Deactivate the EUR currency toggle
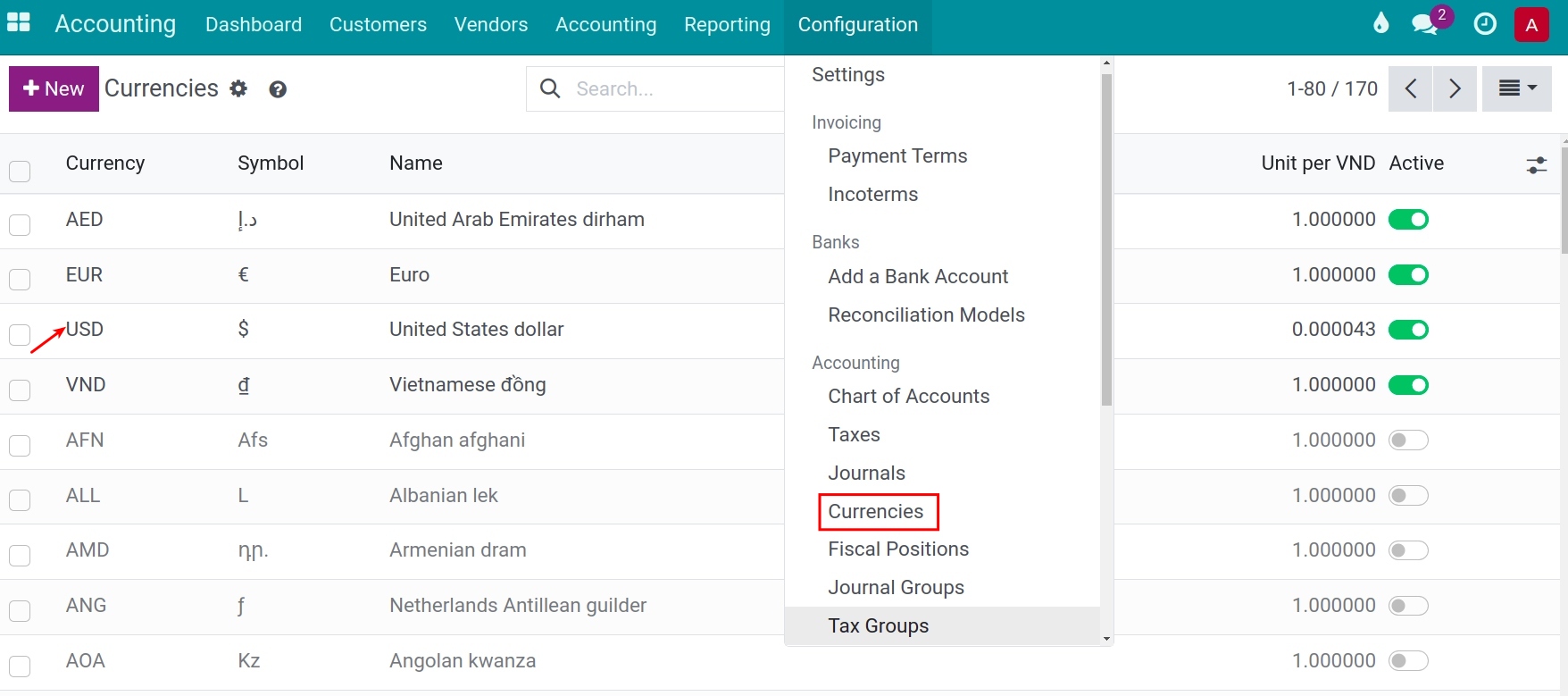The image size is (1568, 696). click(x=1408, y=275)
